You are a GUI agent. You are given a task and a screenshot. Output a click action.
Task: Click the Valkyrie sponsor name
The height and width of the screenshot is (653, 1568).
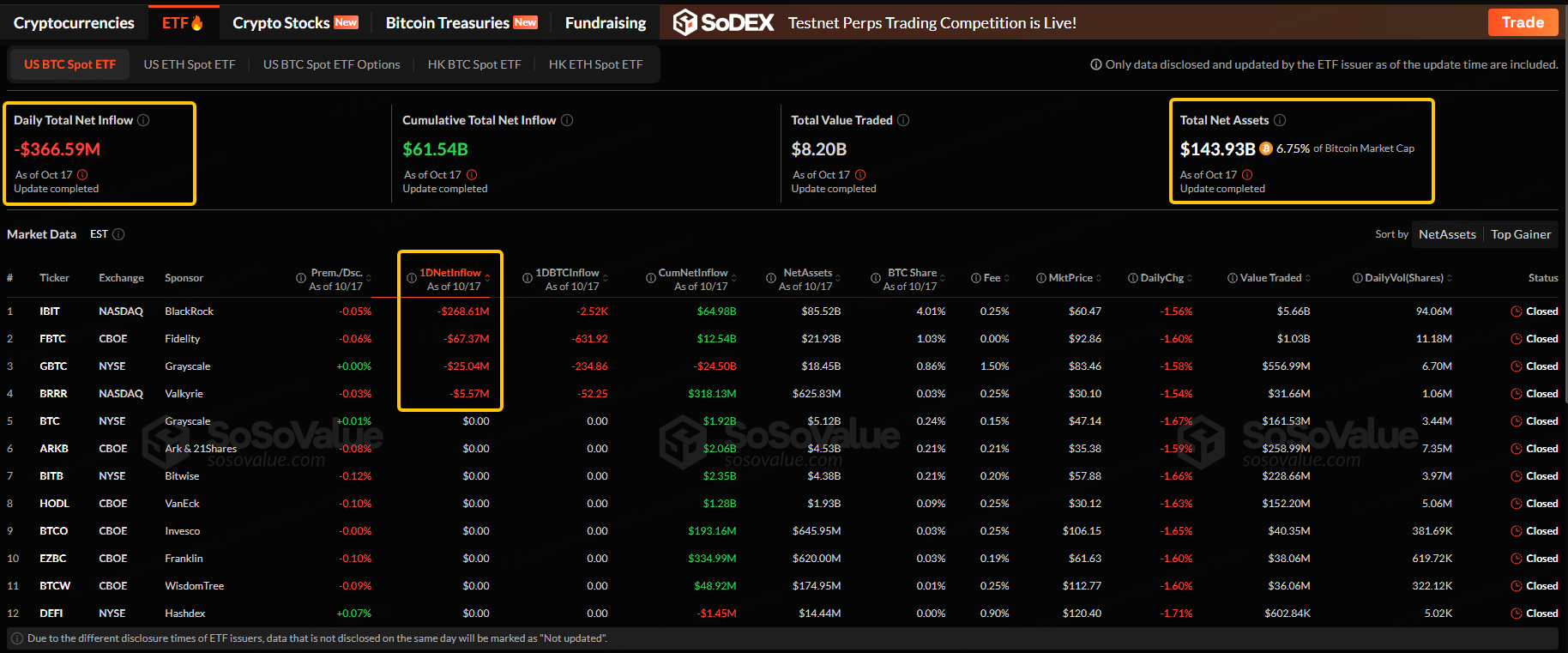(184, 394)
